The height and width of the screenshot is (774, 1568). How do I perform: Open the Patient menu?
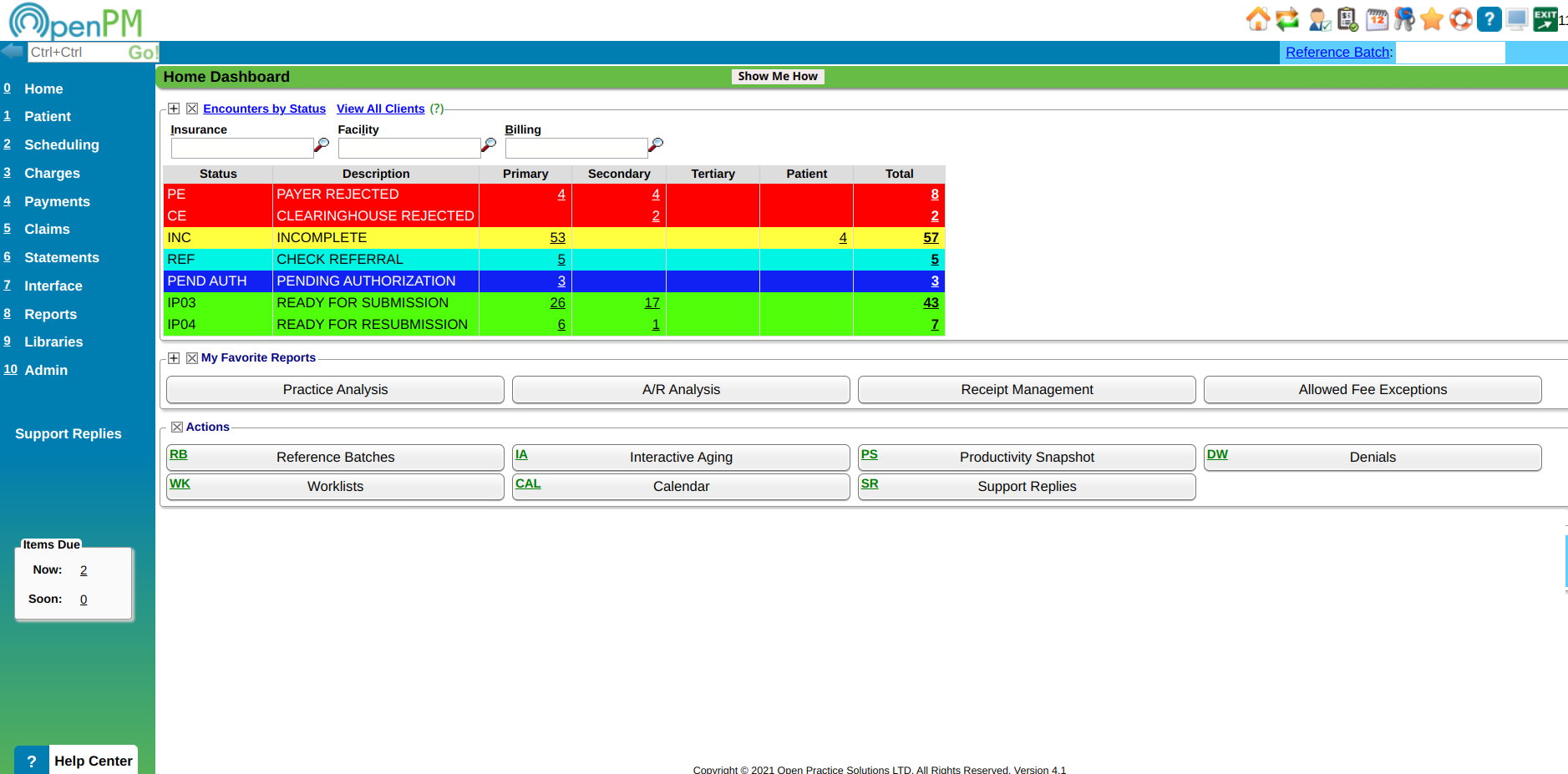click(48, 116)
